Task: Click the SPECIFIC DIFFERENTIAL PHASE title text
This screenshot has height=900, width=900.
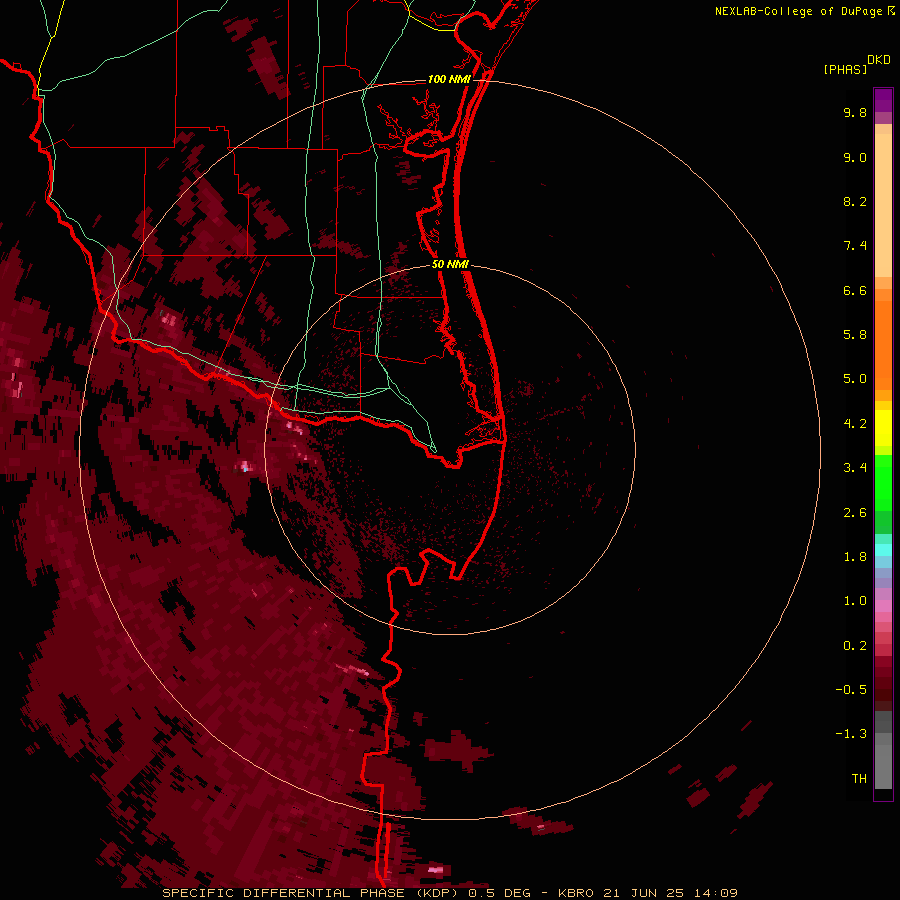Action: point(285,893)
